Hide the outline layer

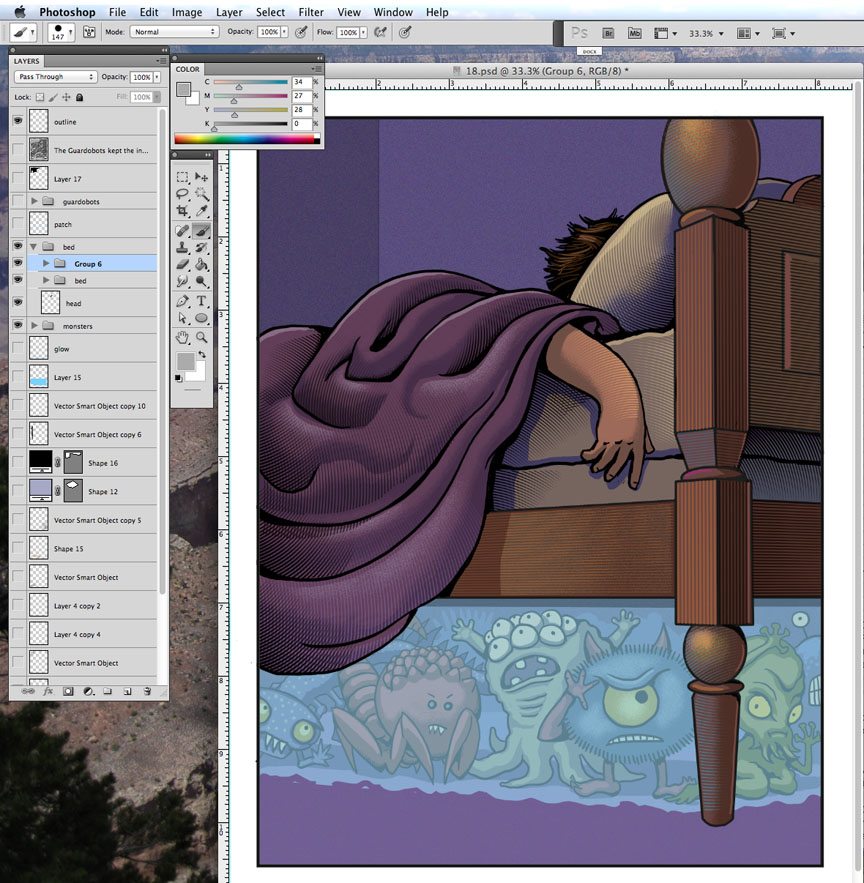pyautogui.click(x=18, y=121)
